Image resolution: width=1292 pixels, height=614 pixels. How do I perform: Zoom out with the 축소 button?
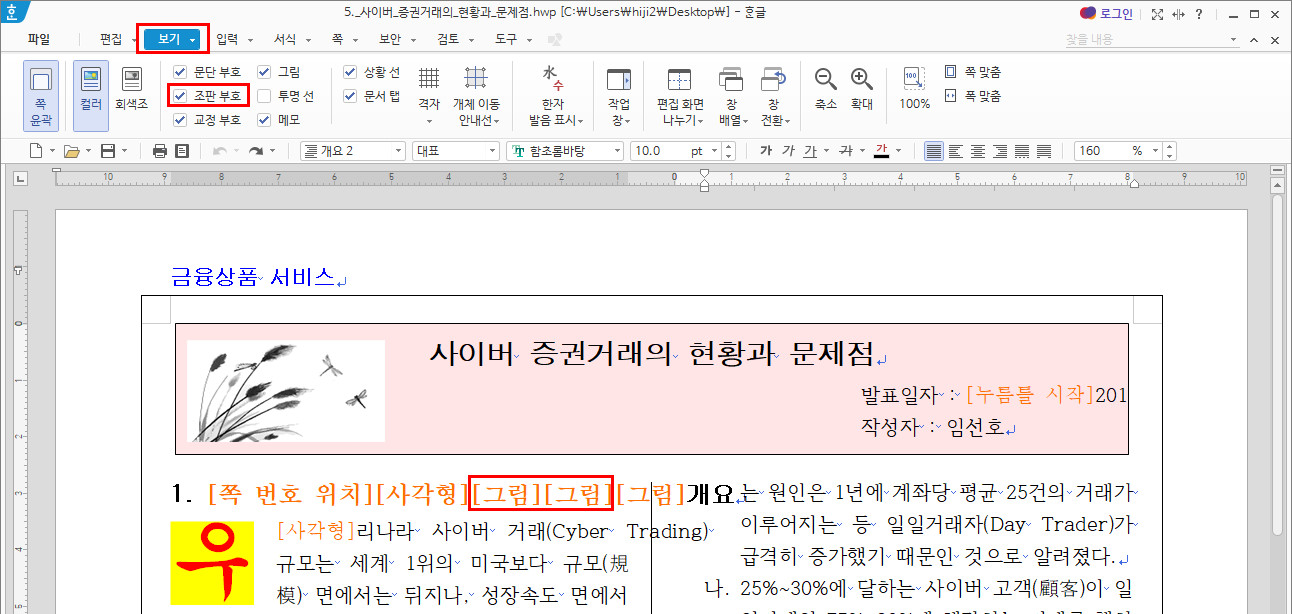pyautogui.click(x=826, y=88)
